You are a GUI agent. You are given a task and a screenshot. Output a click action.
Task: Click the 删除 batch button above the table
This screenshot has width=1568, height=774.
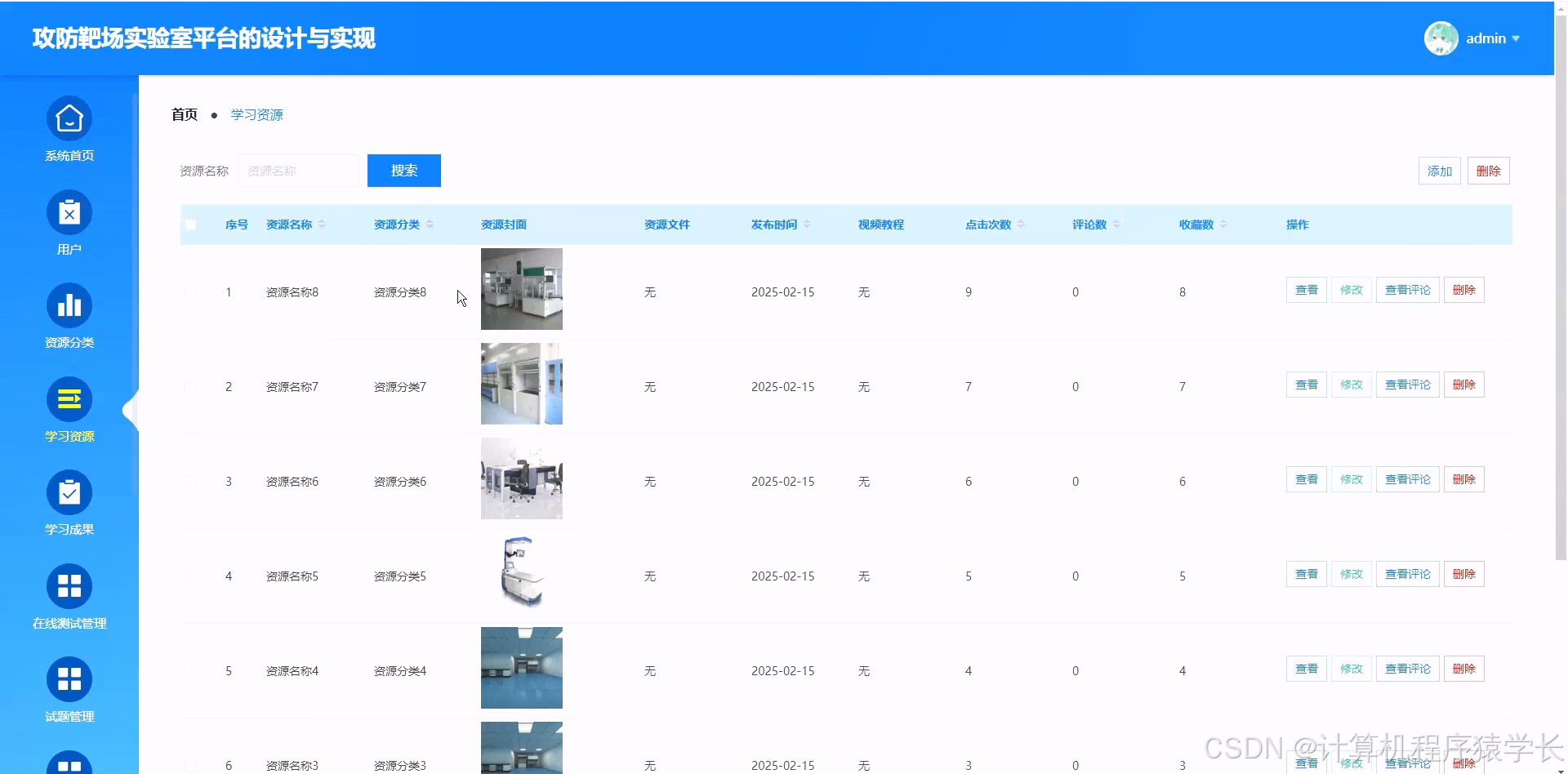coord(1489,171)
